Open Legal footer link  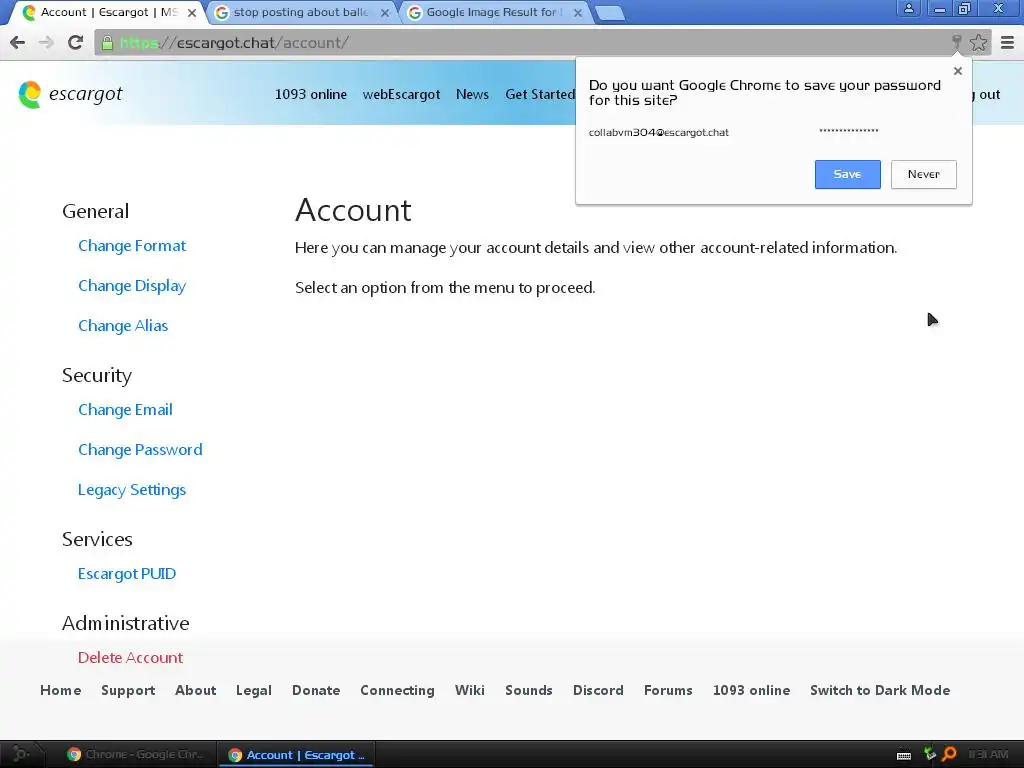coord(254,690)
